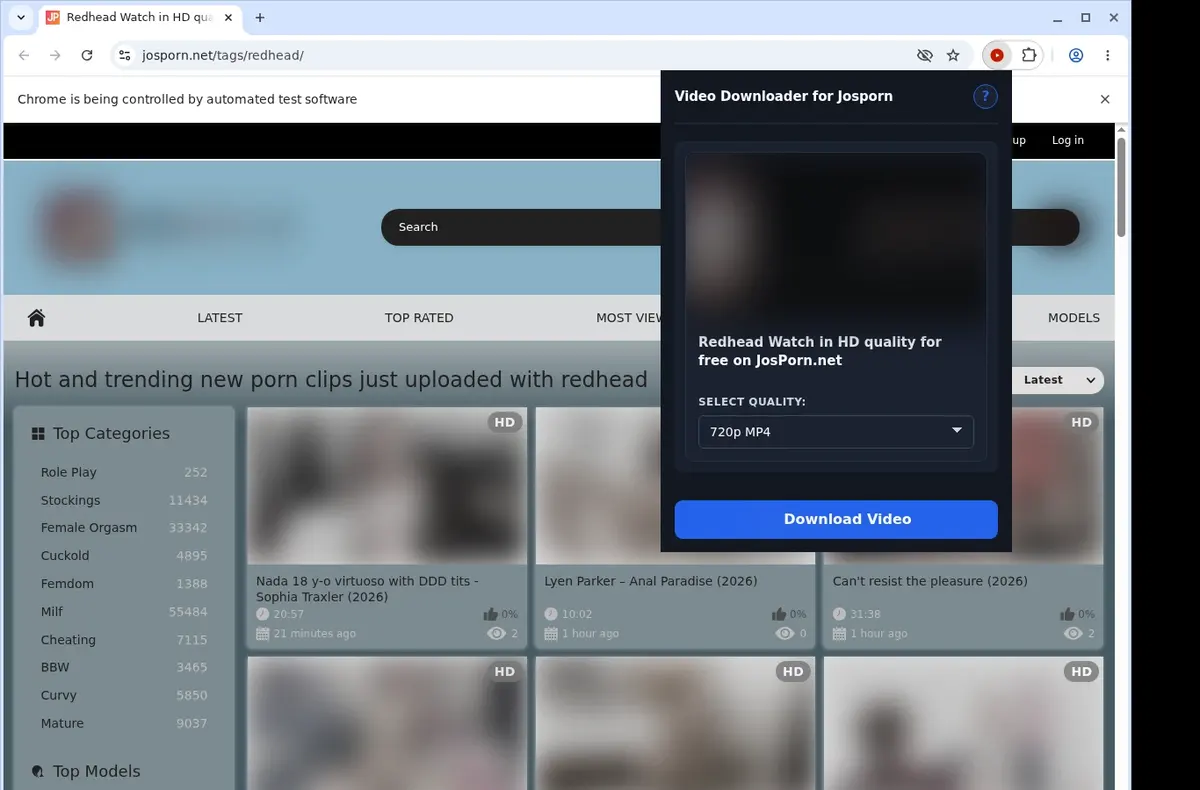Reload the current page
Screen dimensions: 1200x790
(x=87, y=56)
